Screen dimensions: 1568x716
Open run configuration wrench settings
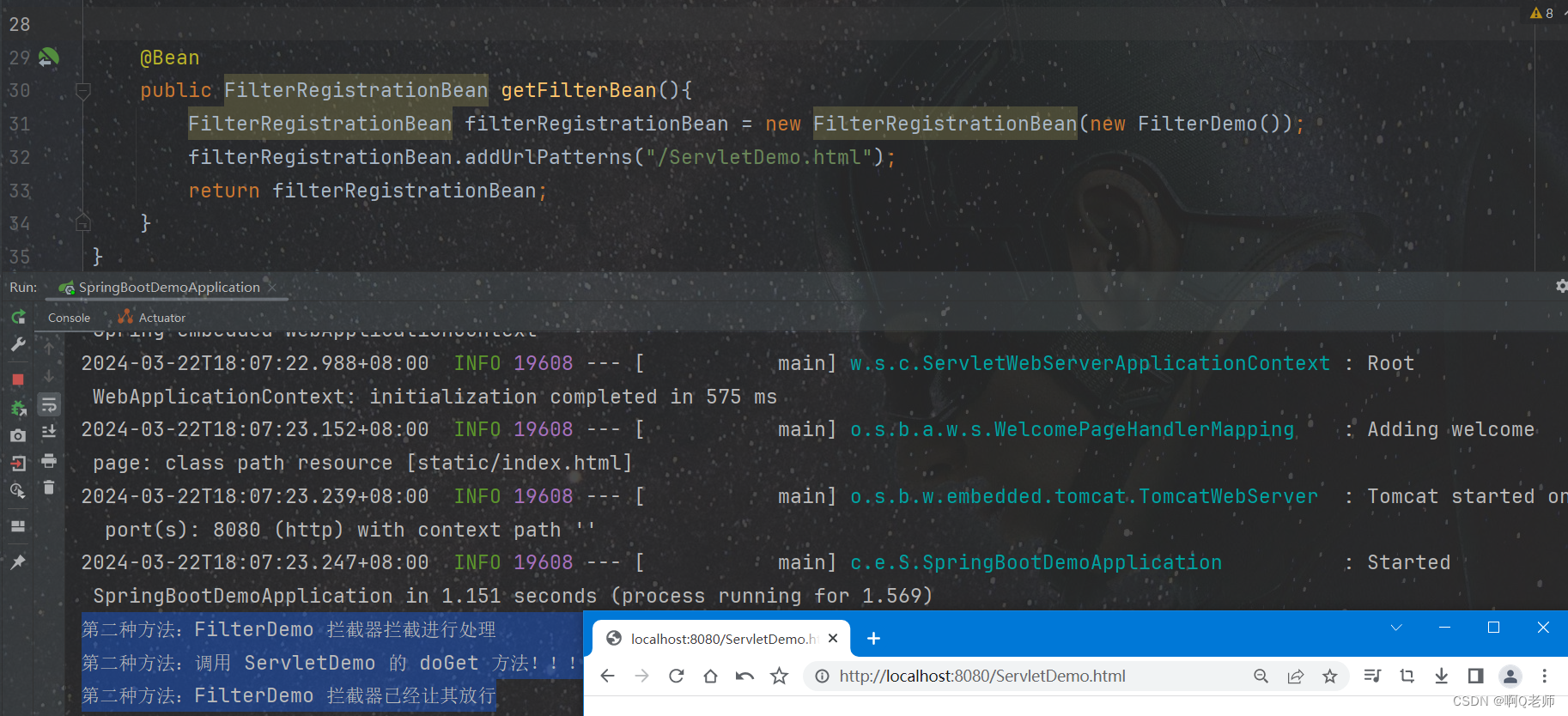(18, 344)
